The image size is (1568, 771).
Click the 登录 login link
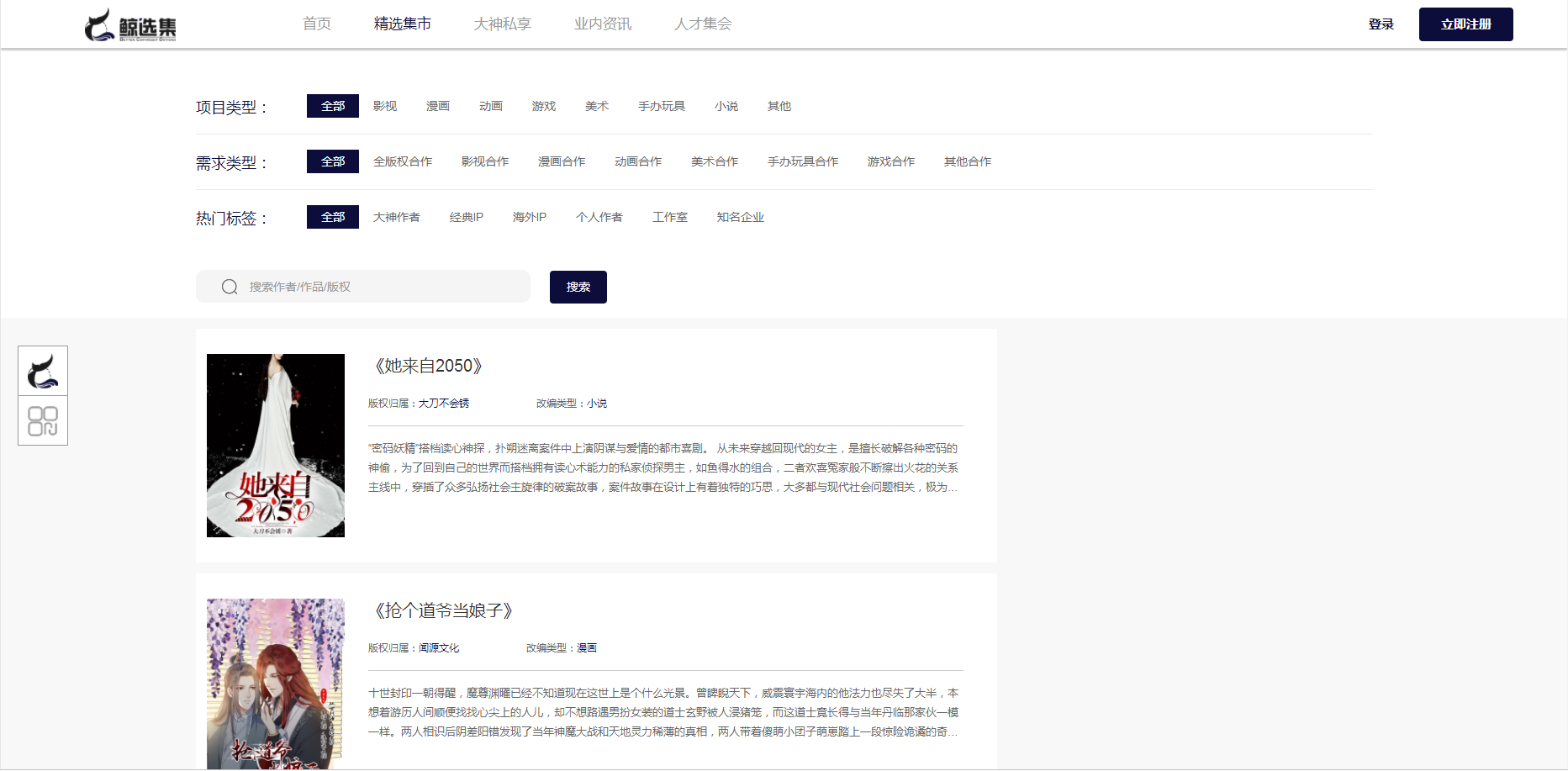1381,24
